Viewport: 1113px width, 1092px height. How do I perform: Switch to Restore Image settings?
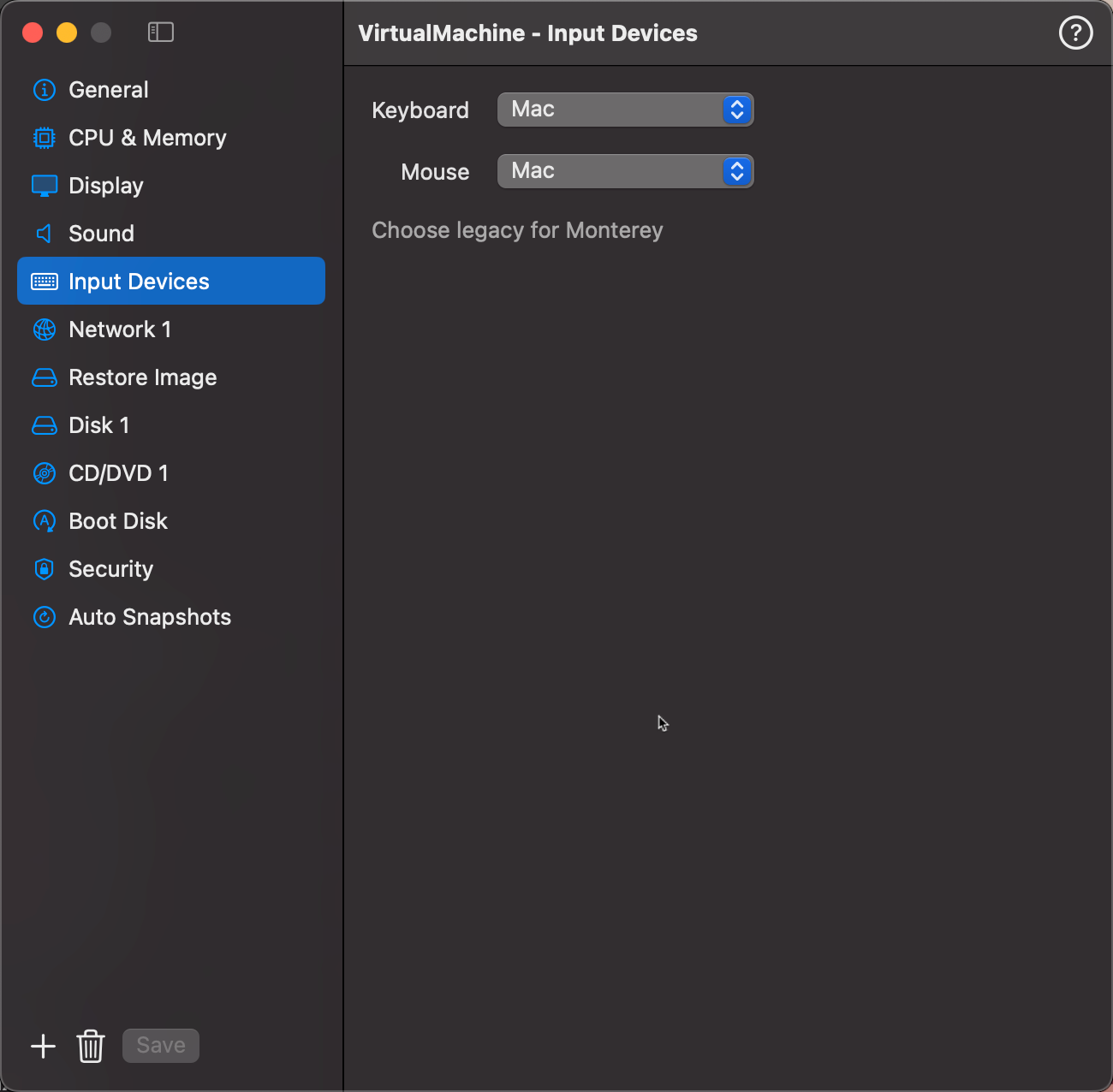142,377
